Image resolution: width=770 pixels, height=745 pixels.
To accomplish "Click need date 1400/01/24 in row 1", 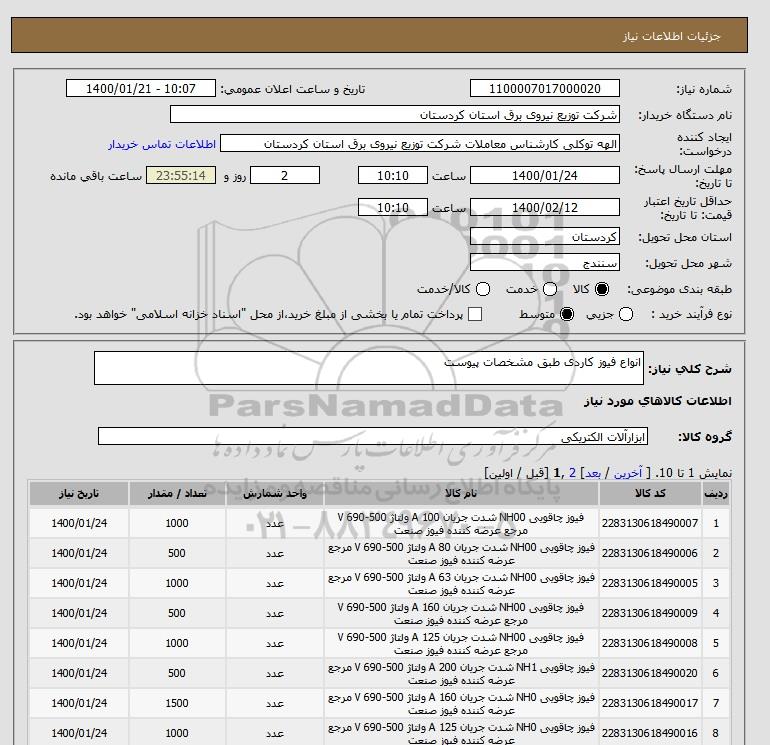I will 79,524.
